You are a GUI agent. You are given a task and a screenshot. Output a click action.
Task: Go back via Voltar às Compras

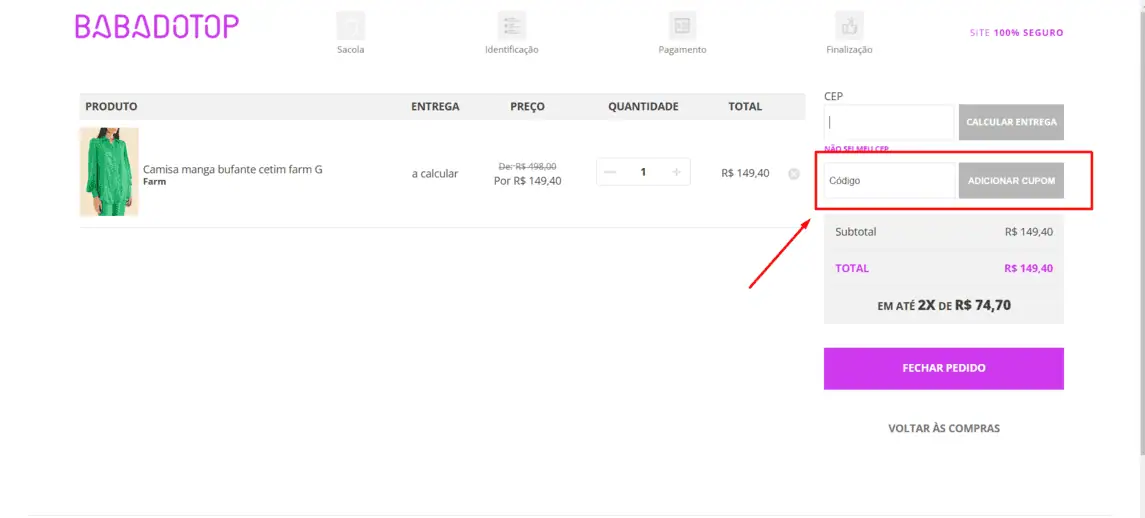[943, 428]
